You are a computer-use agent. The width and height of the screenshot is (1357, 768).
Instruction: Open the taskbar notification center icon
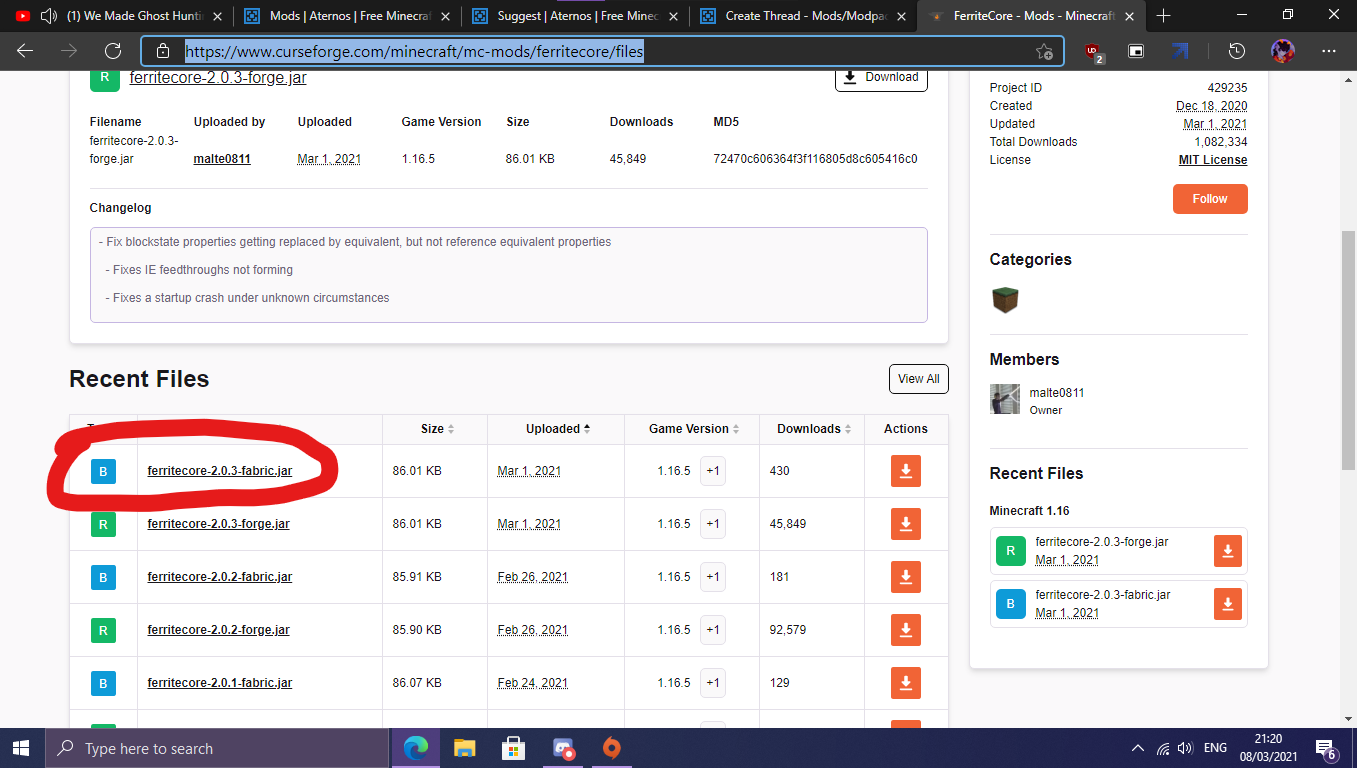[x=1327, y=749]
